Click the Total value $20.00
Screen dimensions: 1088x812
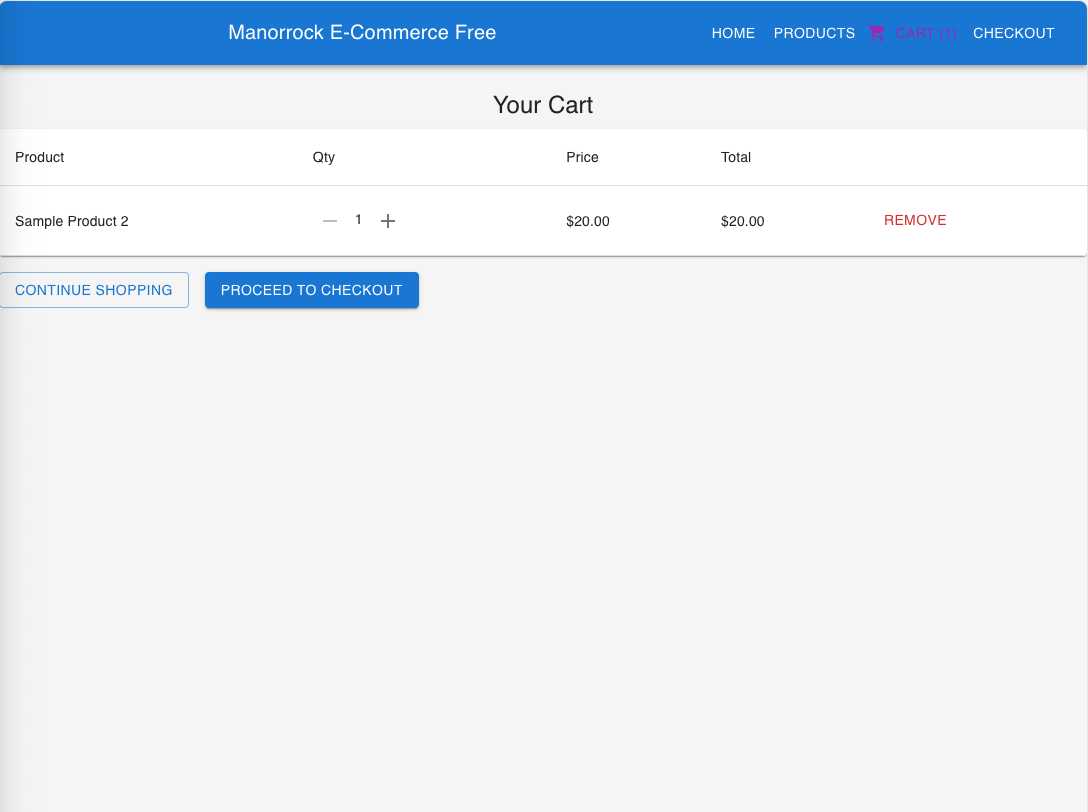(x=742, y=221)
